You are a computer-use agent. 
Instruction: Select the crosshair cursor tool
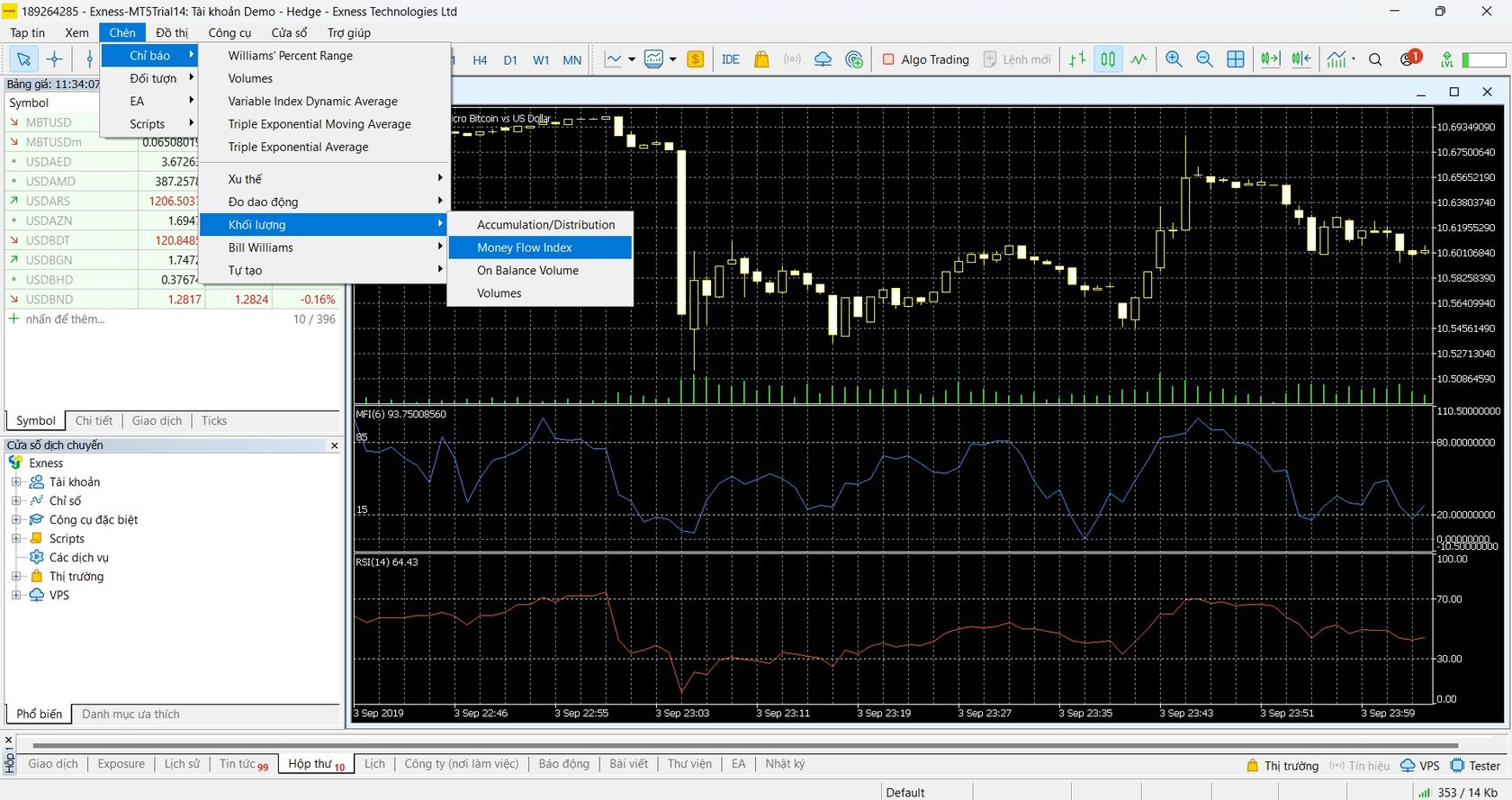55,59
